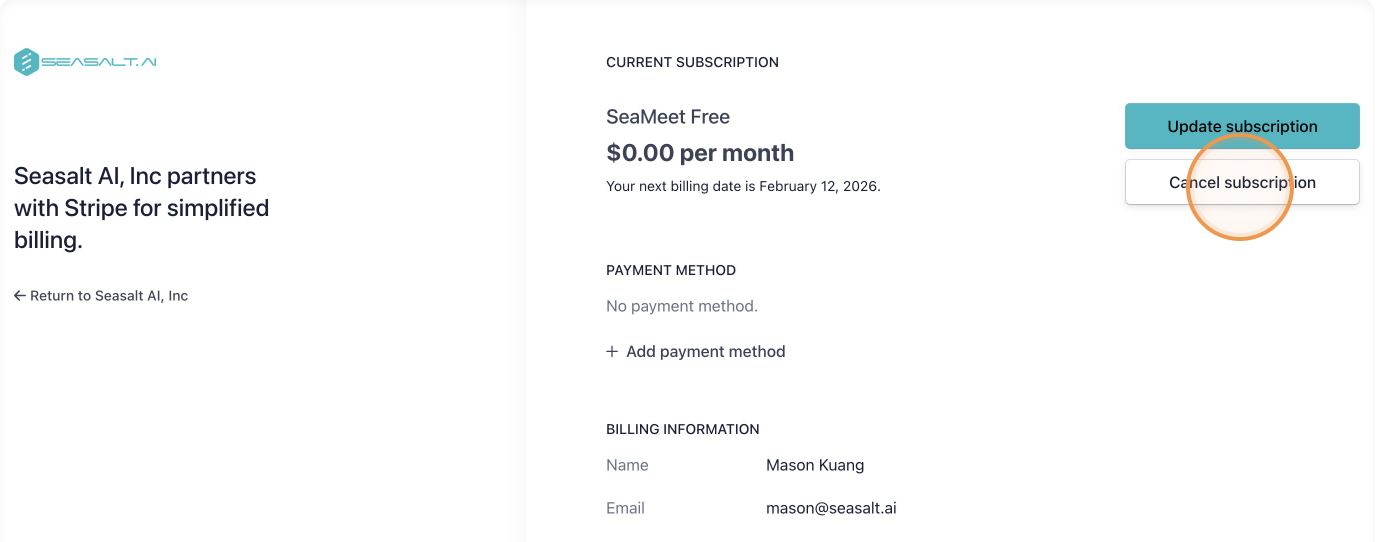Click the next billing date text
The image size is (1390, 542).
(x=743, y=186)
